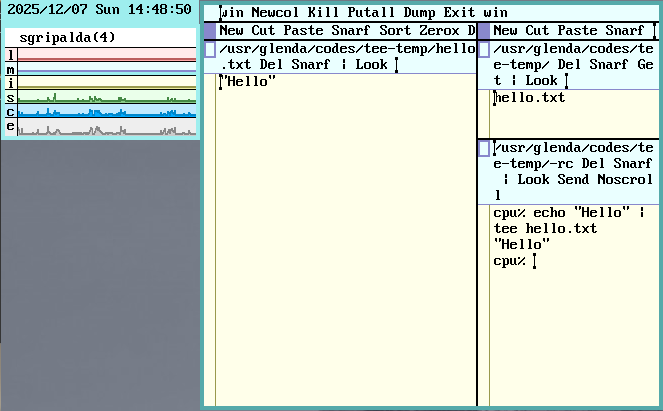Click layout box of tee-temp/-rc window

pos(484,148)
